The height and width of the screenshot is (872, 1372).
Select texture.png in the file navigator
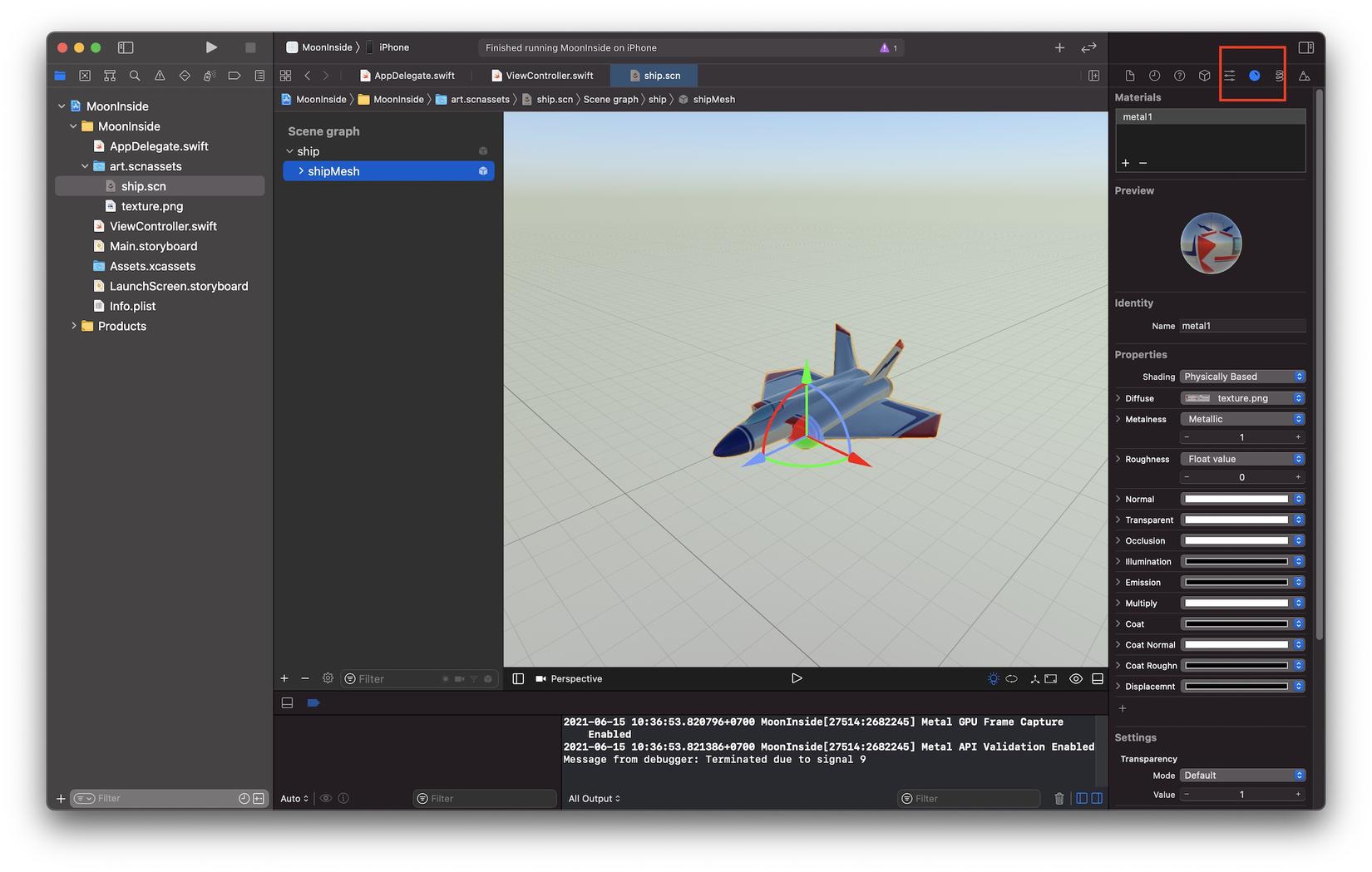[x=151, y=206]
